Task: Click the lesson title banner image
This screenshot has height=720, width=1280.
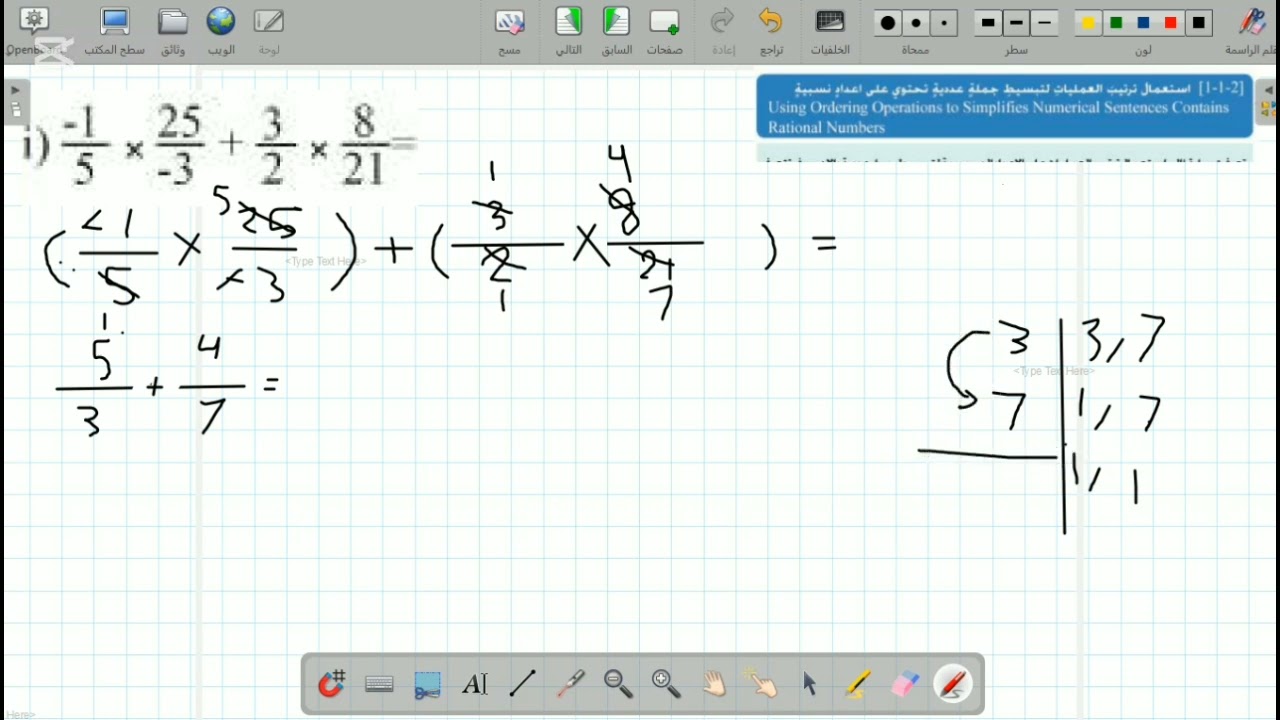Action: click(x=1004, y=106)
